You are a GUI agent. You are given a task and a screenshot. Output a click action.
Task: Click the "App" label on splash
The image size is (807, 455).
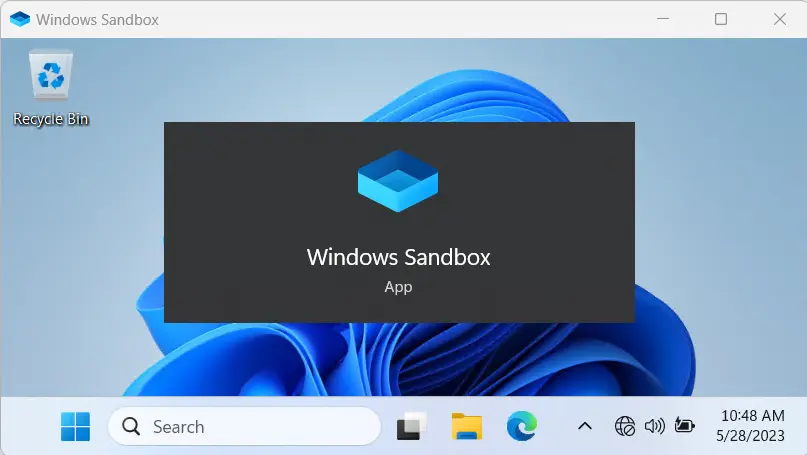pos(398,287)
